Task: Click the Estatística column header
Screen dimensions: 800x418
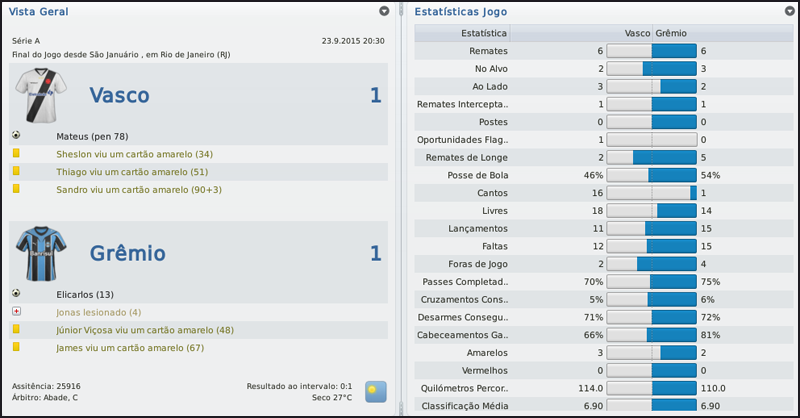Action: (482, 33)
